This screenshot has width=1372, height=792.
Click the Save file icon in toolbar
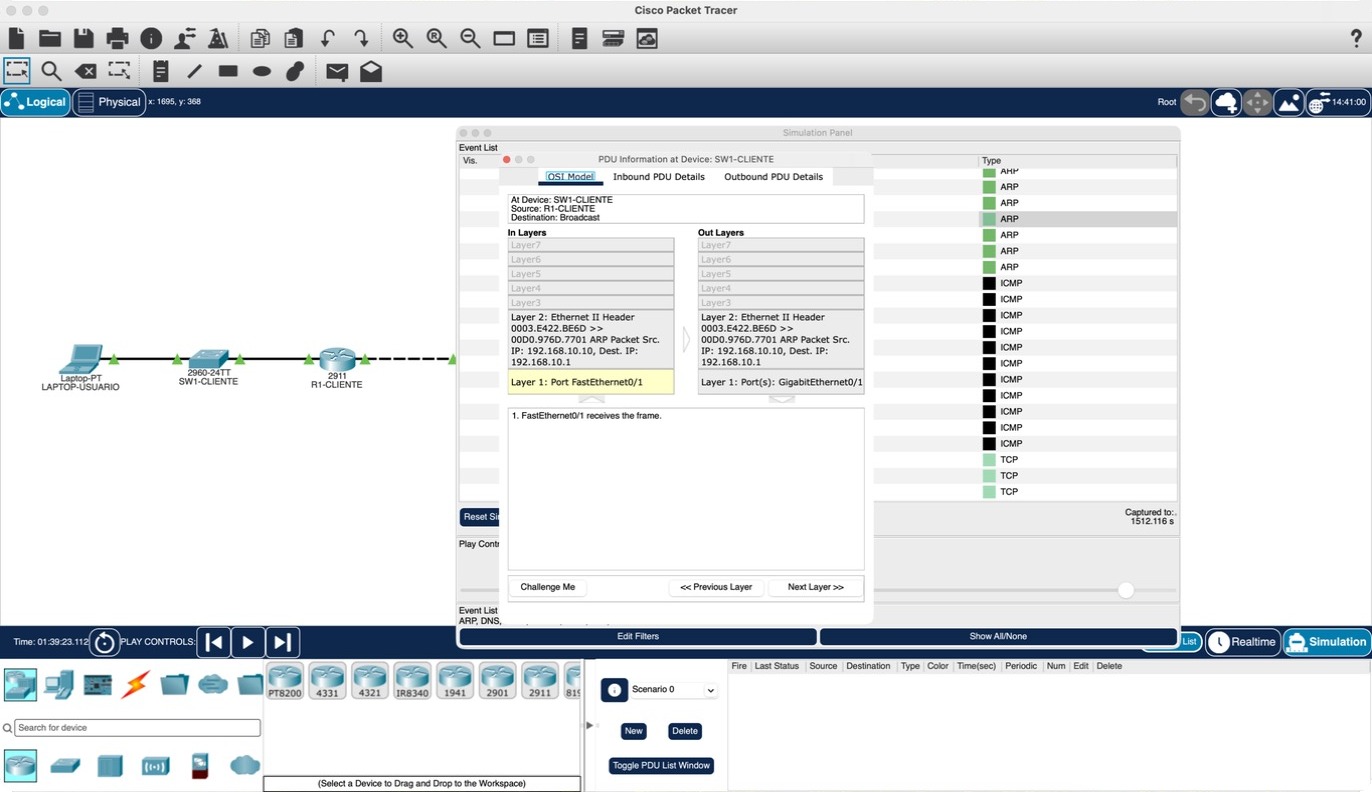pyautogui.click(x=83, y=38)
